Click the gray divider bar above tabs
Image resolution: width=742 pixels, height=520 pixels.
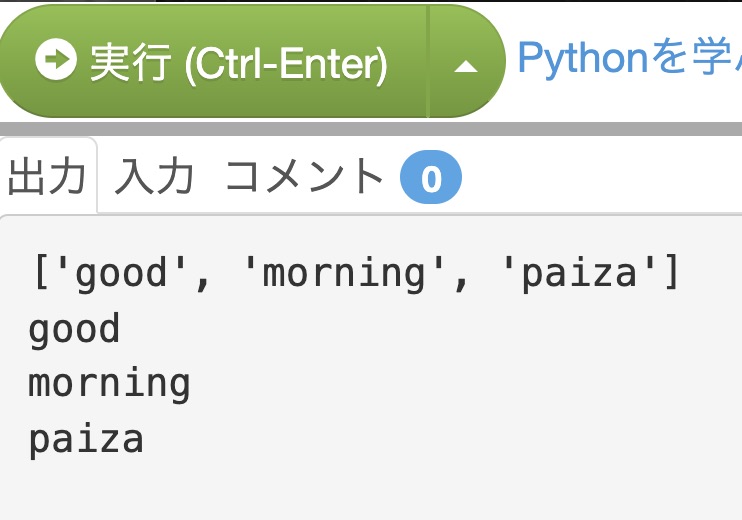tap(371, 129)
